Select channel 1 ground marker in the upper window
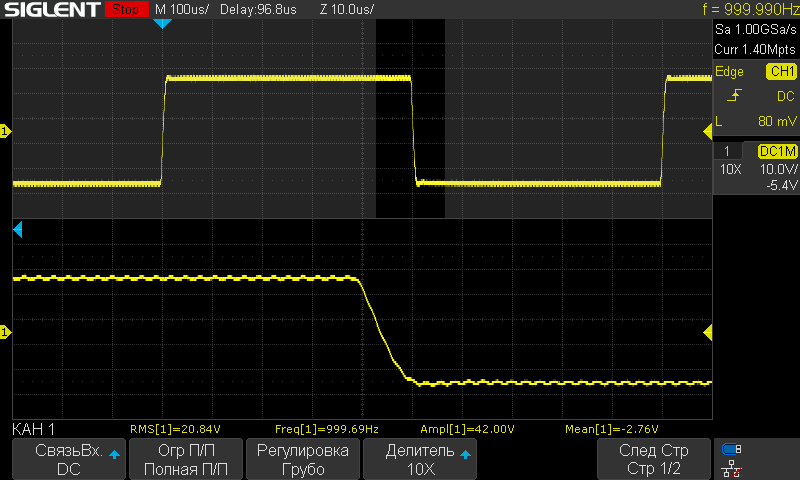The image size is (800, 480). coord(5,131)
